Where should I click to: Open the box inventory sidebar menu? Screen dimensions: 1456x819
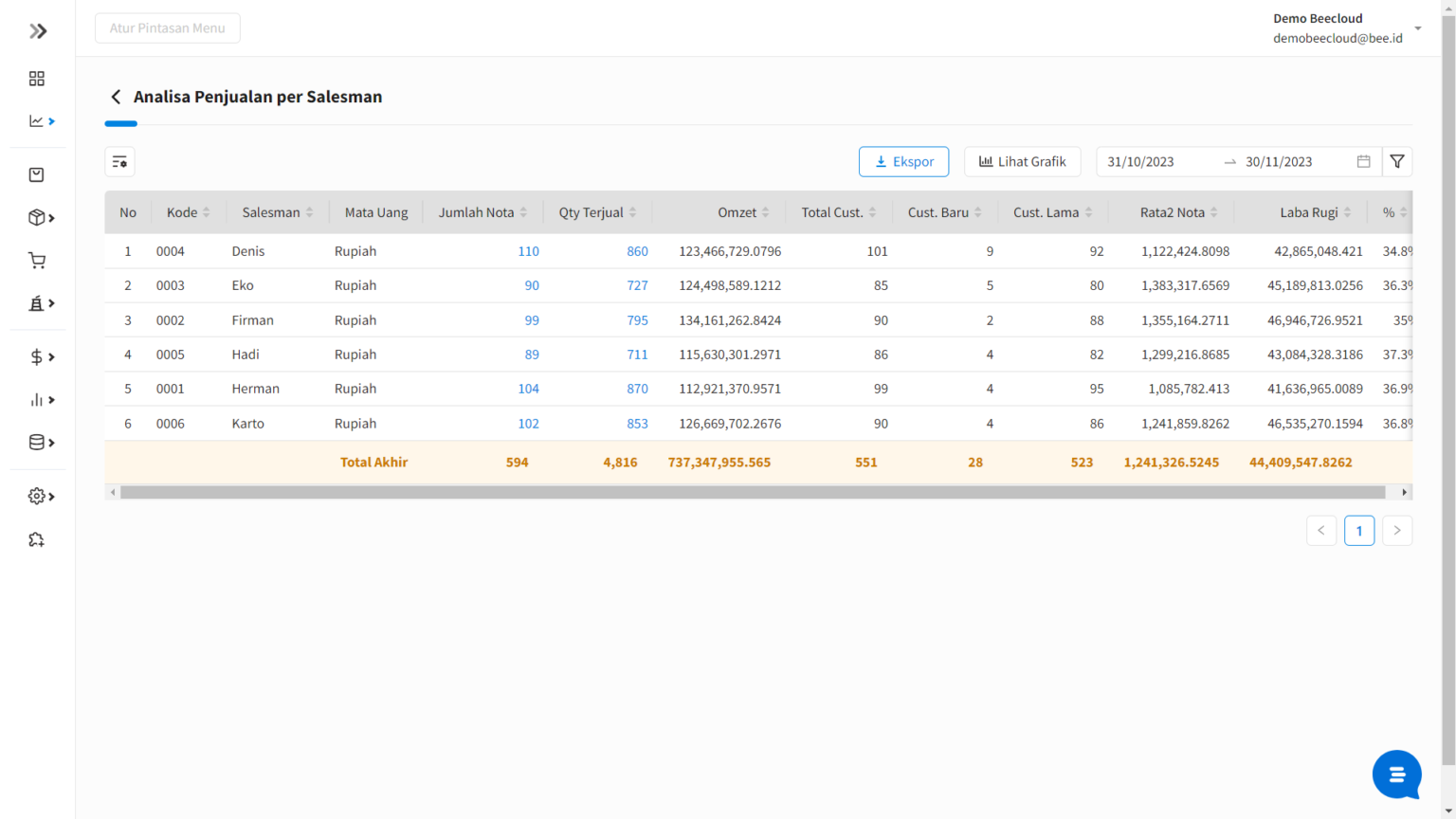click(38, 217)
